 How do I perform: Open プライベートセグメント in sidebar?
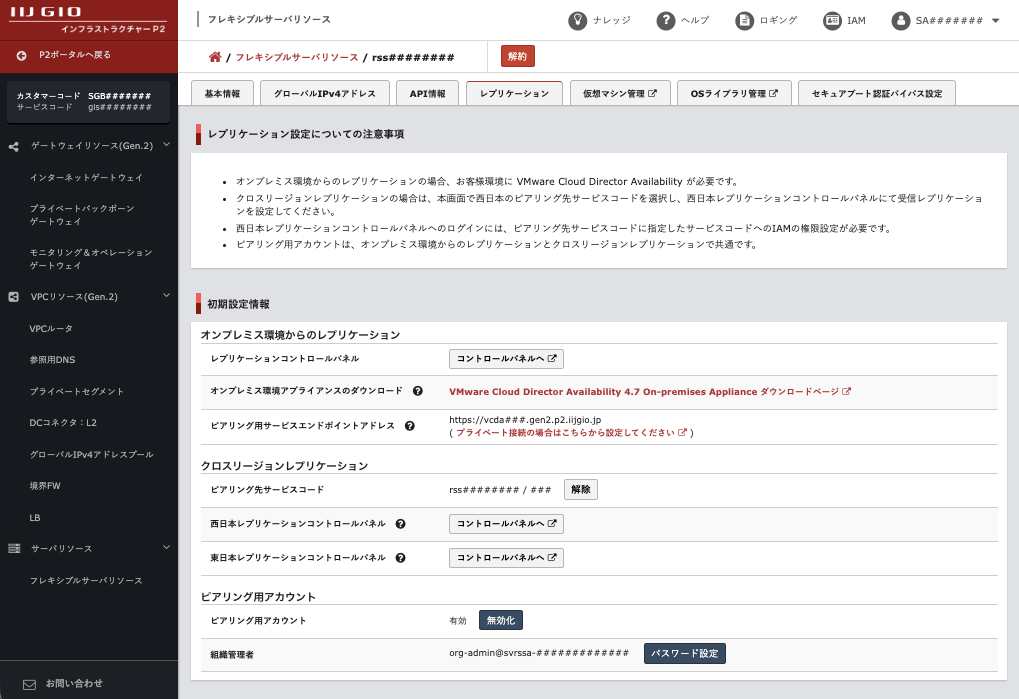(76, 392)
